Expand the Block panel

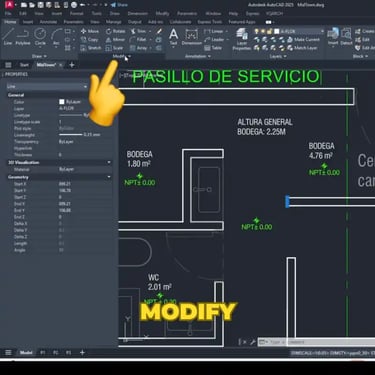360,56
